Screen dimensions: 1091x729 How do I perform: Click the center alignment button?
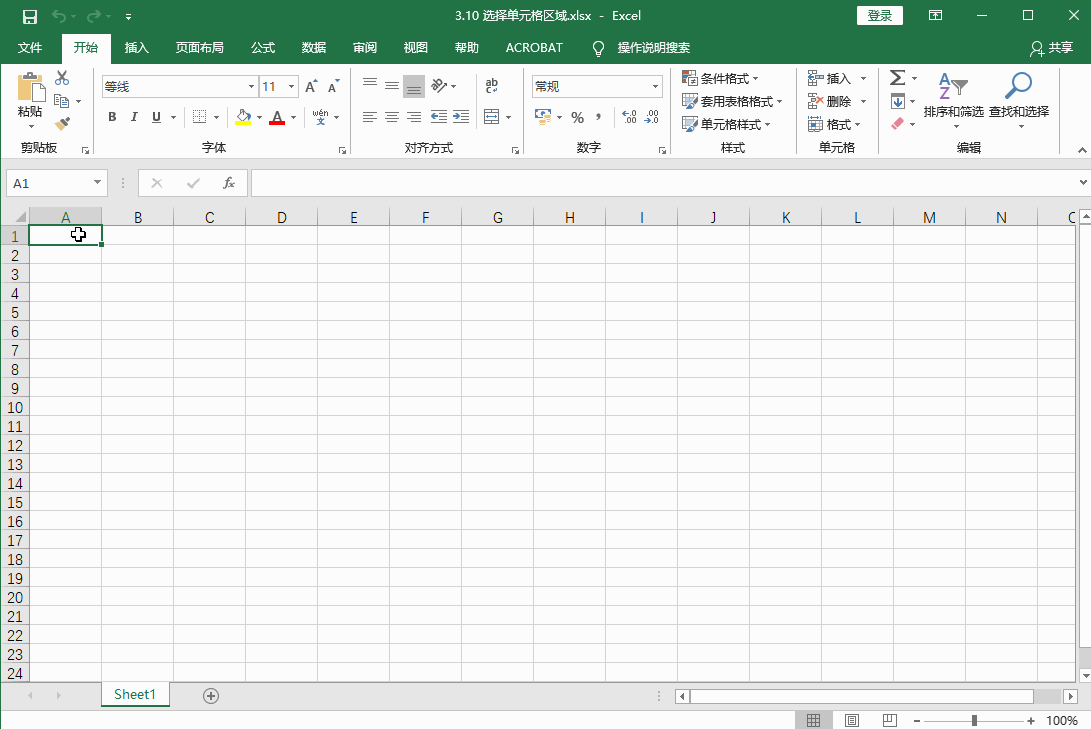pos(391,117)
